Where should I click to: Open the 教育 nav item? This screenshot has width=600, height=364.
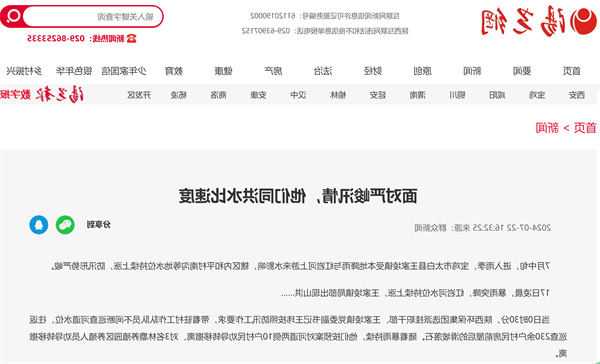[x=174, y=71]
